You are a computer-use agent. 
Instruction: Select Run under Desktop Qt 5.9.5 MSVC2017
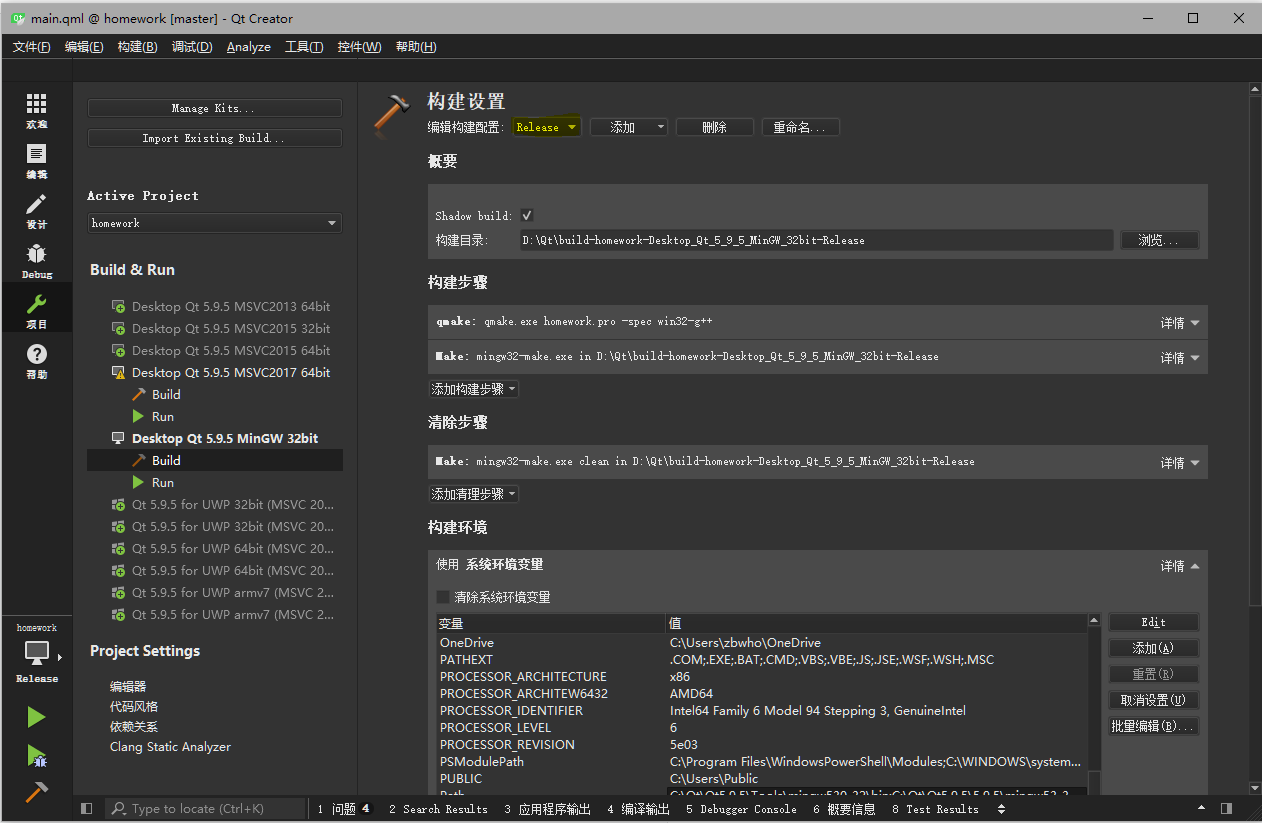tap(162, 416)
